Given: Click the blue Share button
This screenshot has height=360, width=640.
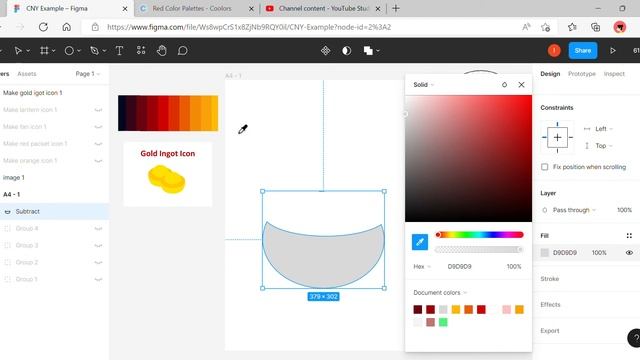Looking at the screenshot, I should click(582, 51).
